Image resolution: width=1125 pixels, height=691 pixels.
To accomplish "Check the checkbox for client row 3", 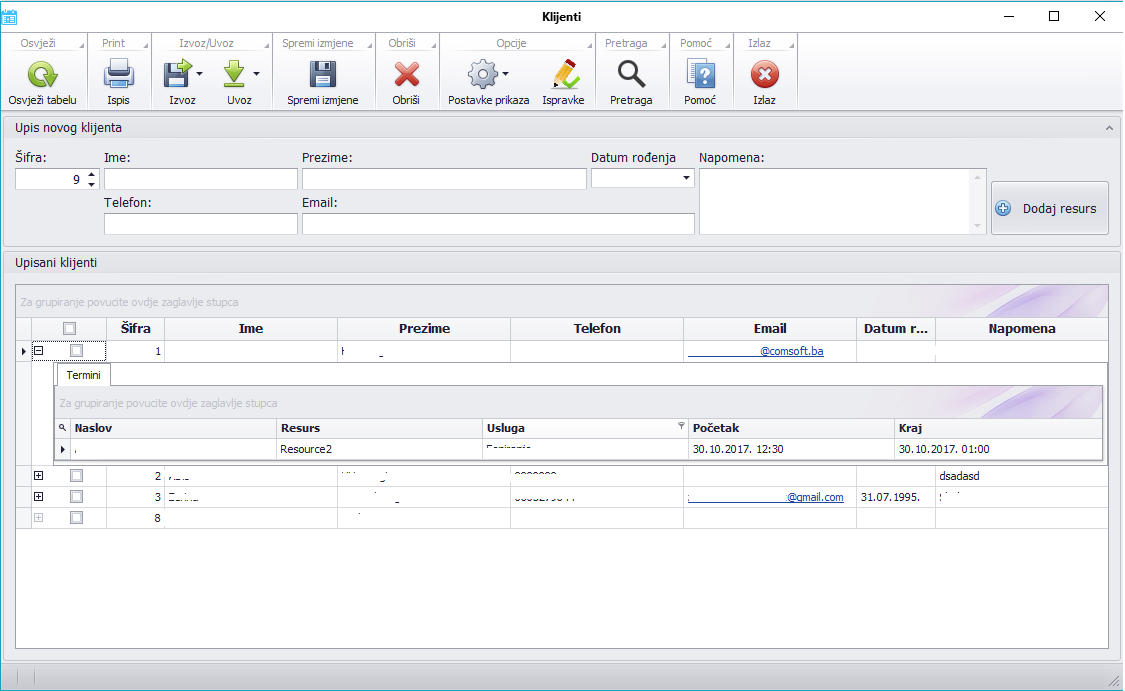I will coord(76,497).
